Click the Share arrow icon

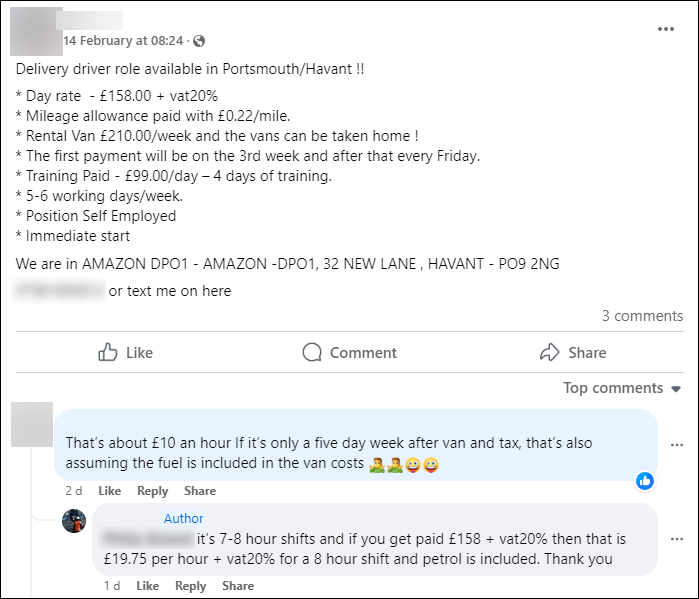549,352
